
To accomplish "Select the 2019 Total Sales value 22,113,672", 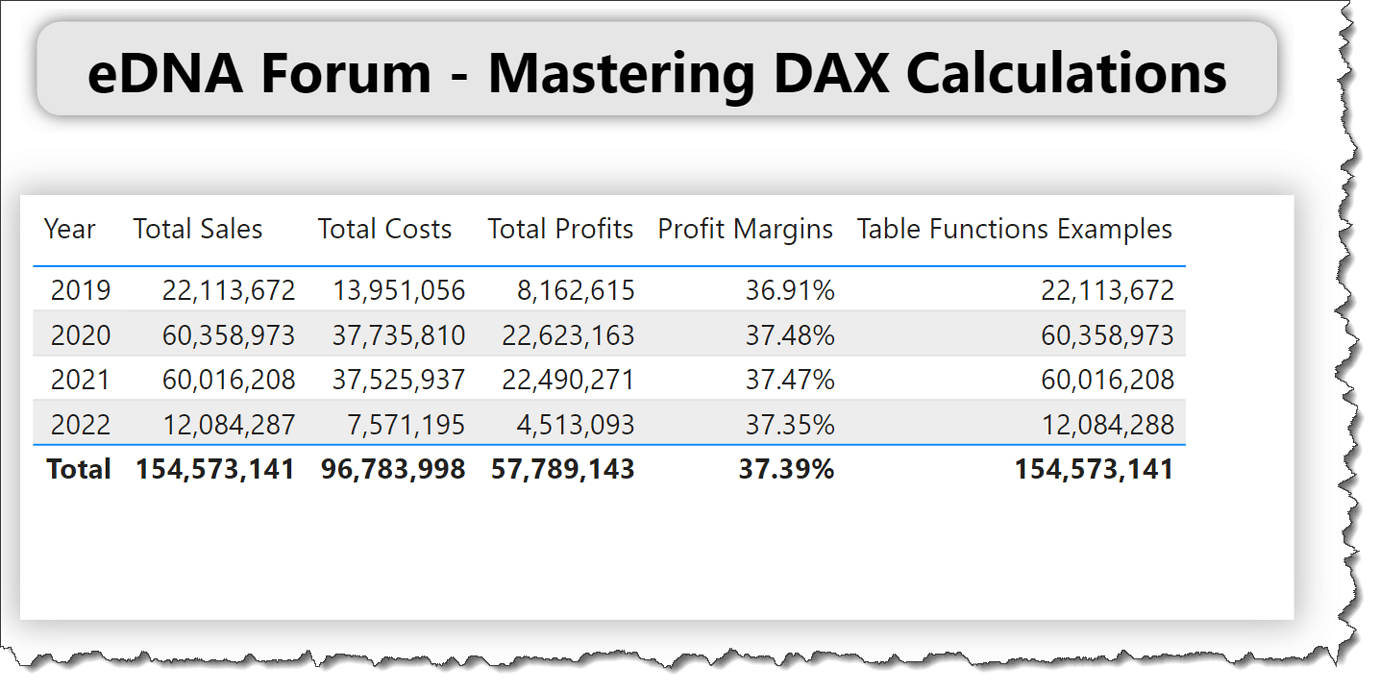I will coord(227,290).
